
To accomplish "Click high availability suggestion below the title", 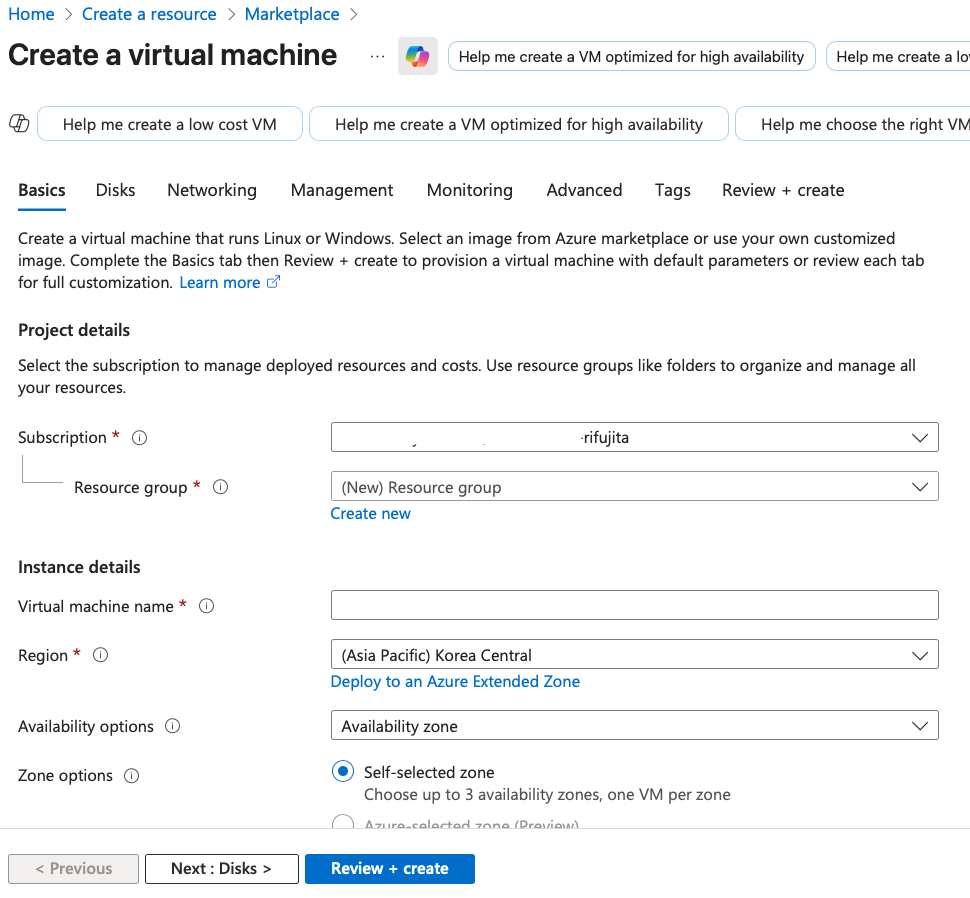I will [x=519, y=124].
